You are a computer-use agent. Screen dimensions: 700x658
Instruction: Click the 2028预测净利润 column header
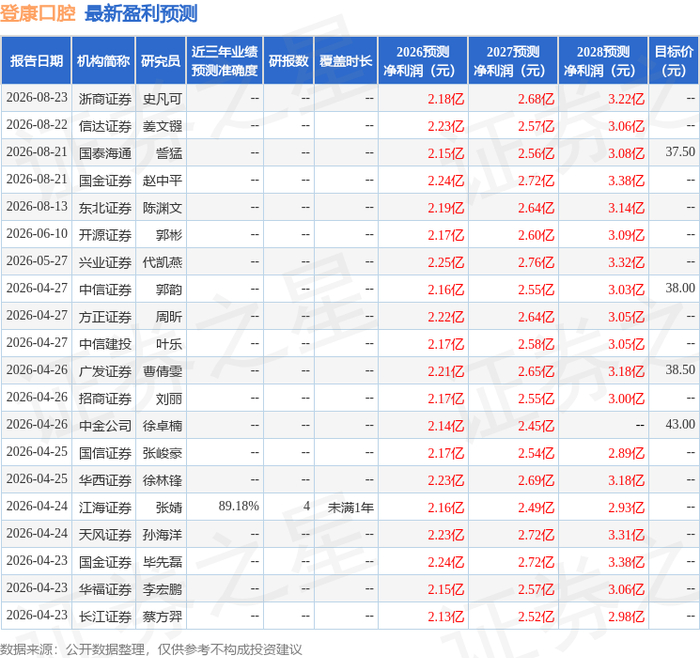coord(603,61)
